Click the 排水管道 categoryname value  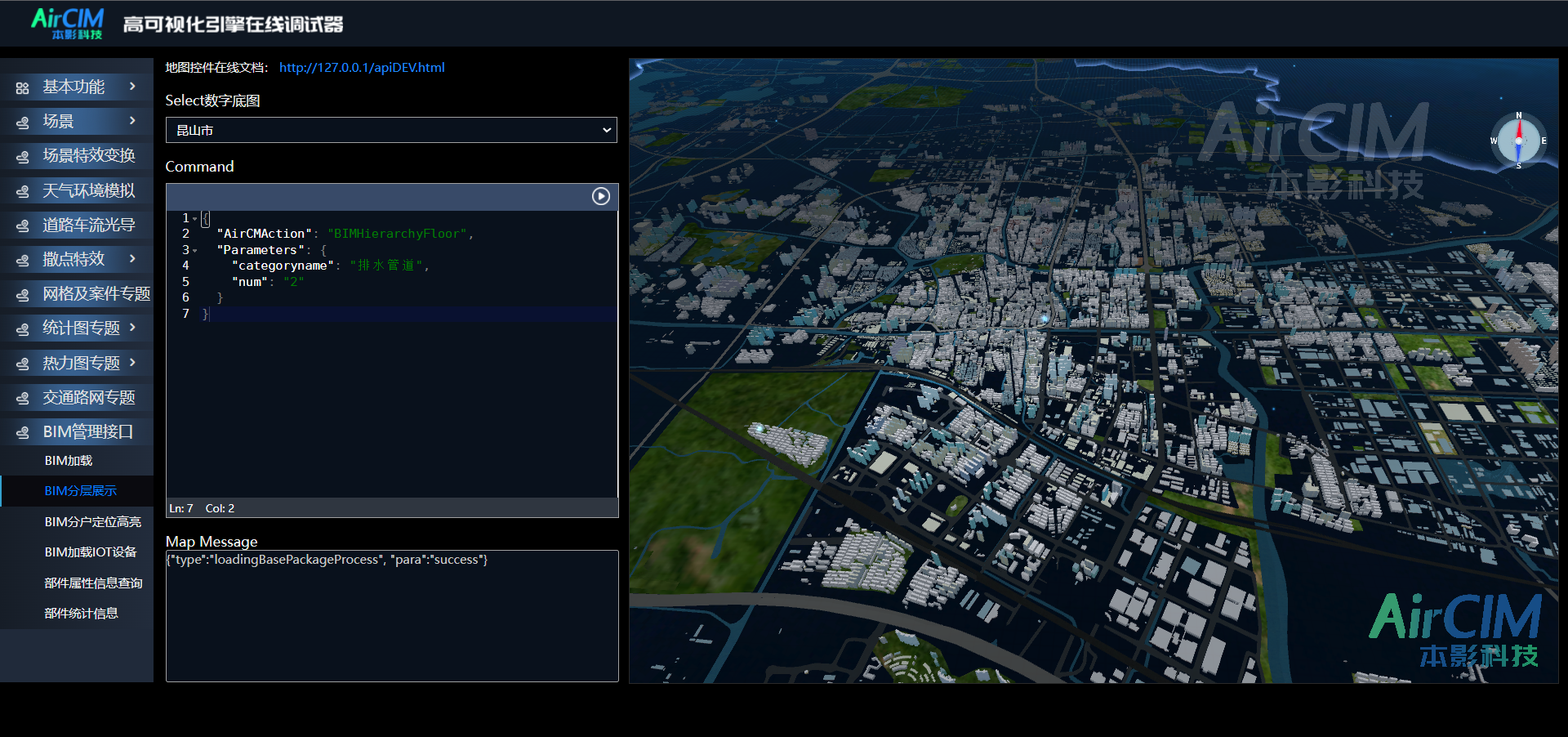[x=386, y=266]
